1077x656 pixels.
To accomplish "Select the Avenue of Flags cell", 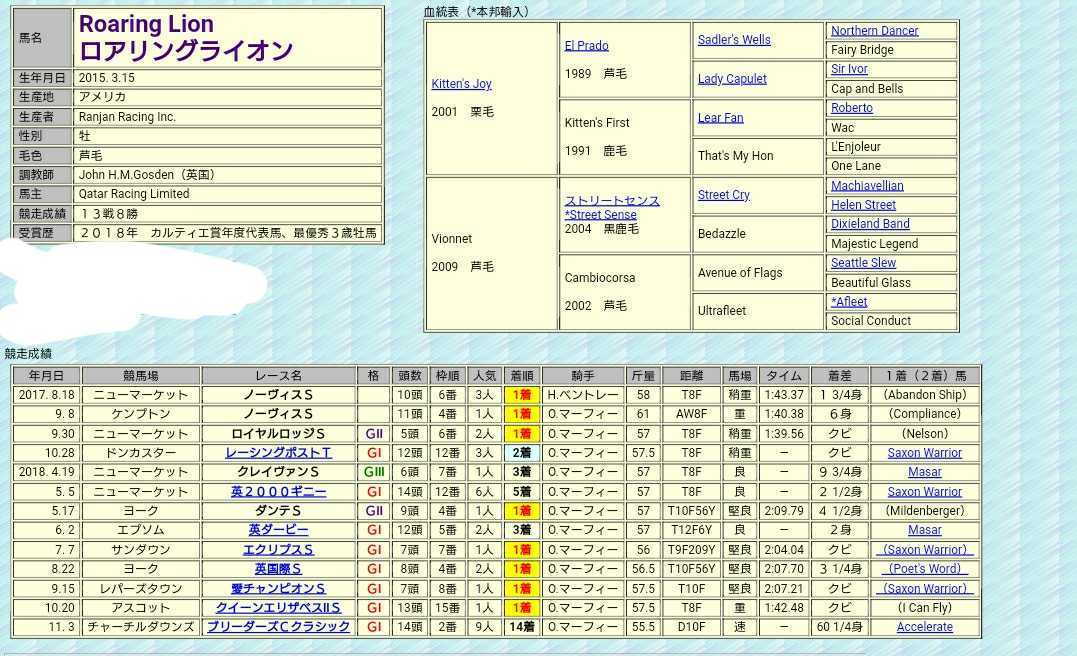I will click(758, 273).
